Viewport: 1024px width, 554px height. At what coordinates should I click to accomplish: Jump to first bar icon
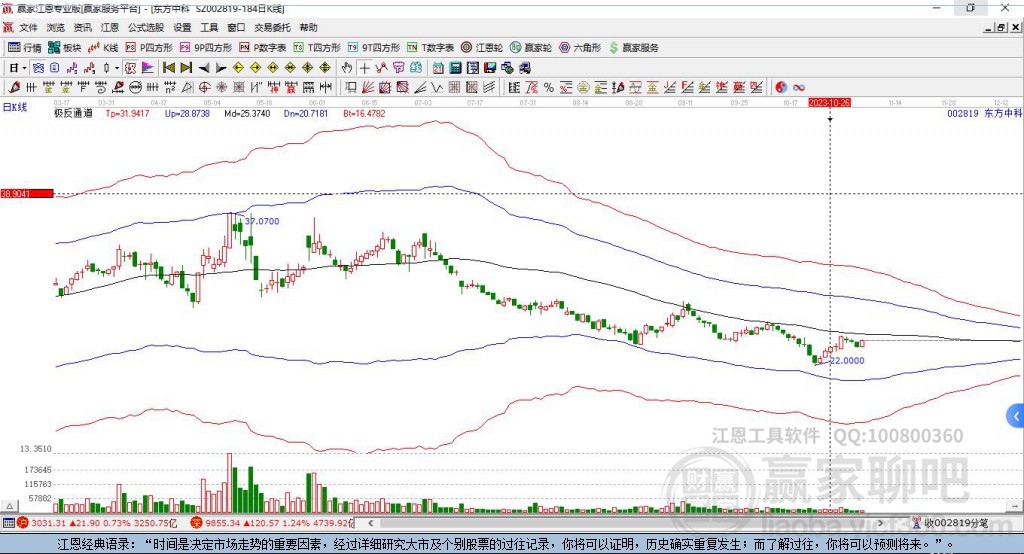pos(169,68)
